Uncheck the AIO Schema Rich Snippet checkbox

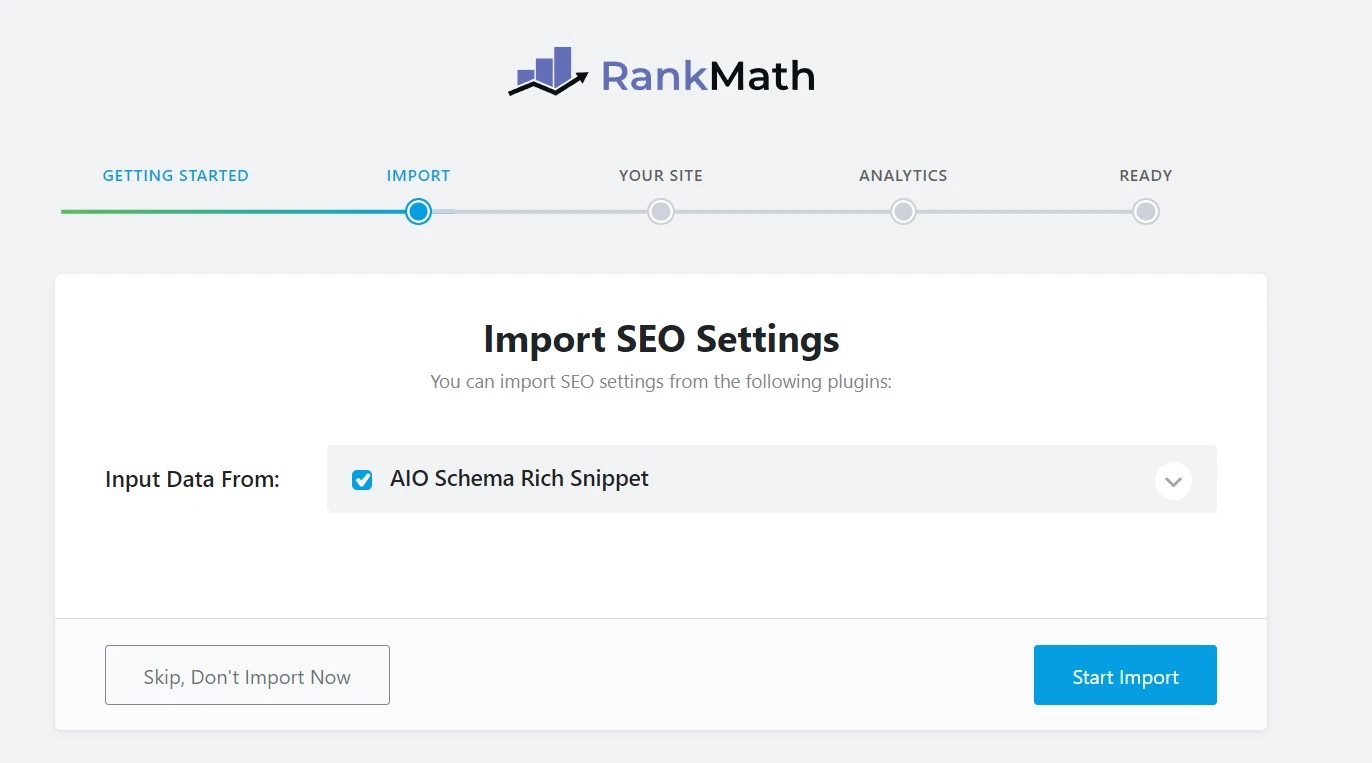pos(362,480)
